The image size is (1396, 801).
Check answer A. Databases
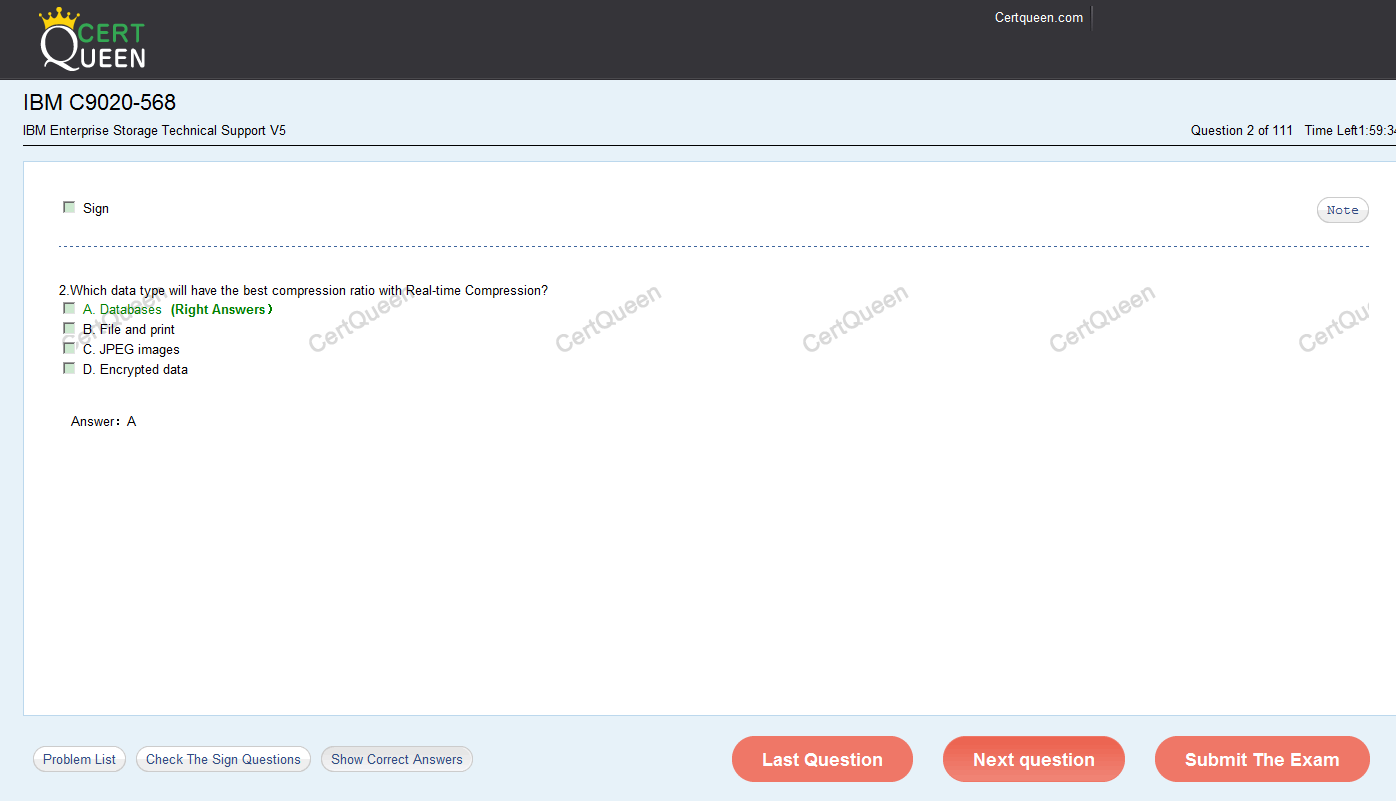(69, 309)
